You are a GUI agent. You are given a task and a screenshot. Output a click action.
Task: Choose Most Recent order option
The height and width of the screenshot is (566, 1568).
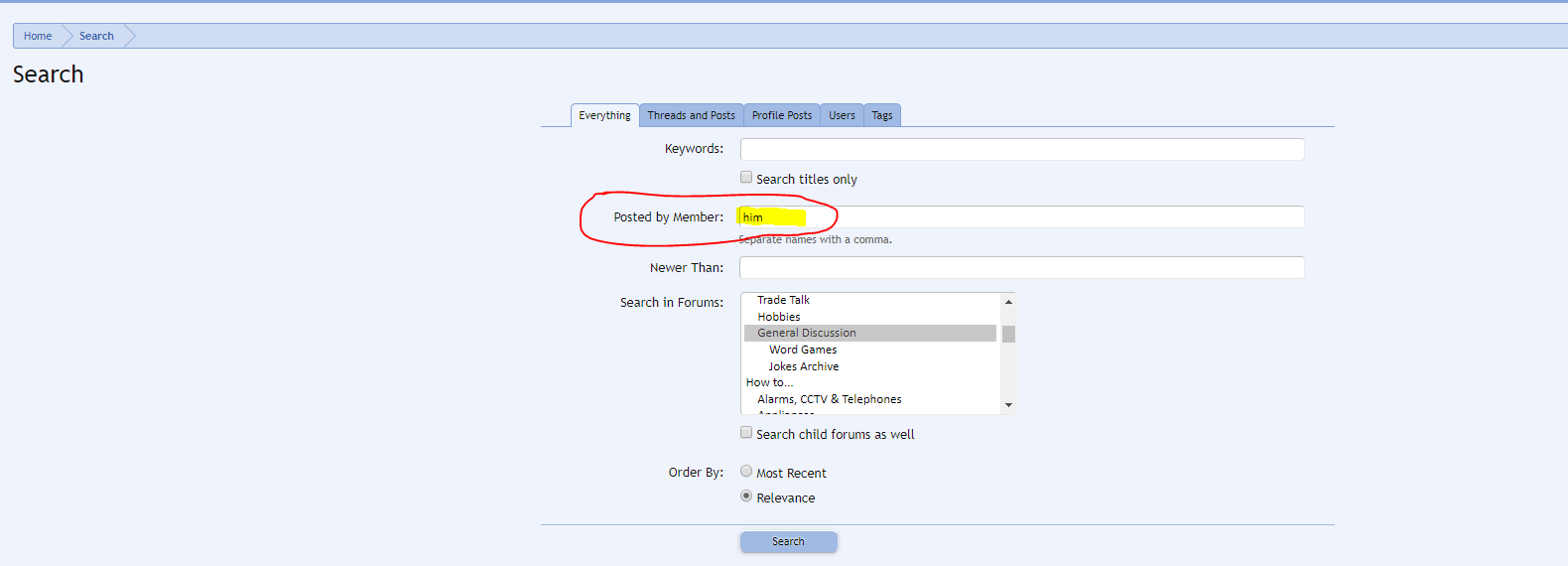point(746,472)
